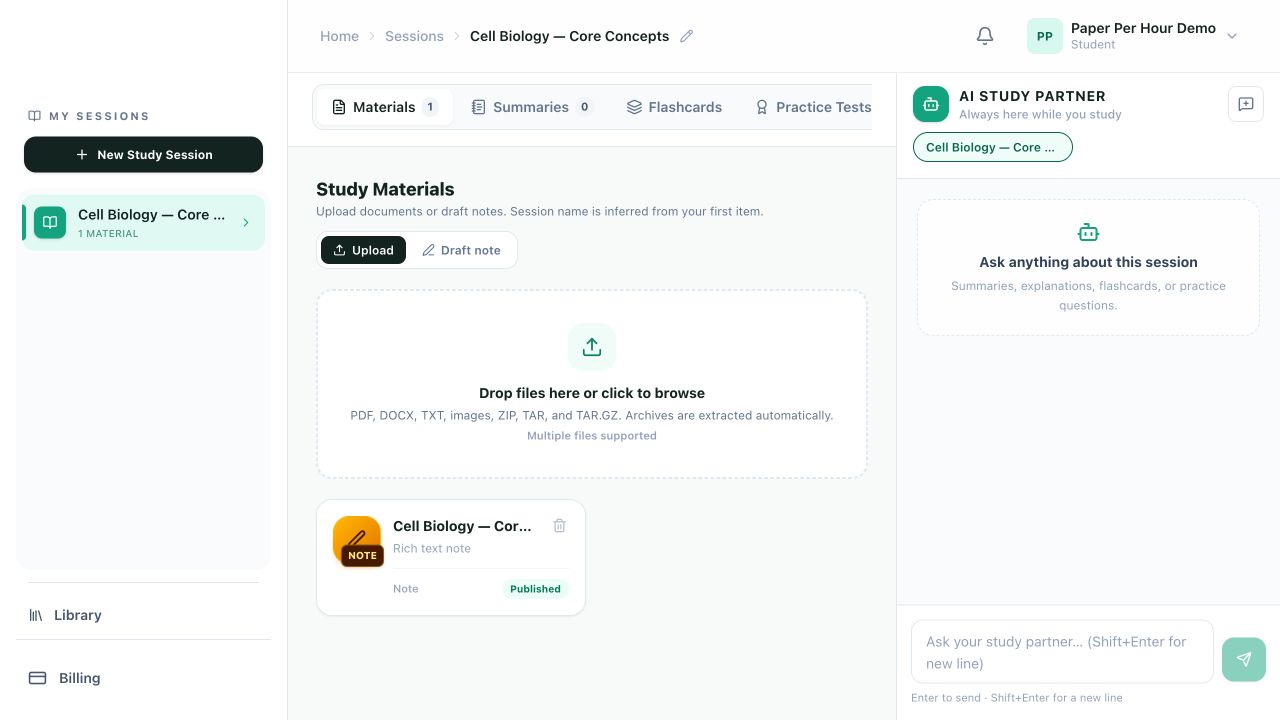Click the Ask your study partner input field

(1062, 652)
